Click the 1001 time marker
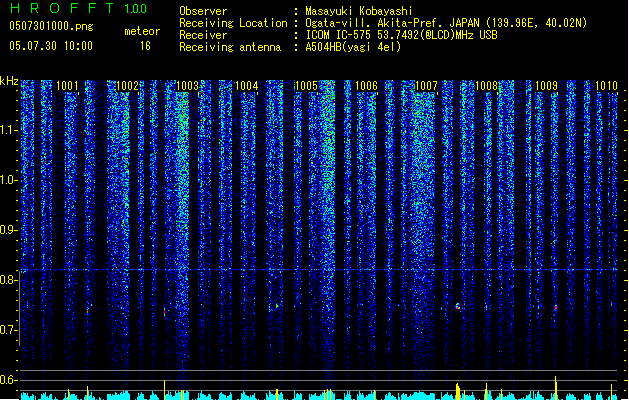Screen dimensions: 629x400 pyautogui.click(x=67, y=86)
